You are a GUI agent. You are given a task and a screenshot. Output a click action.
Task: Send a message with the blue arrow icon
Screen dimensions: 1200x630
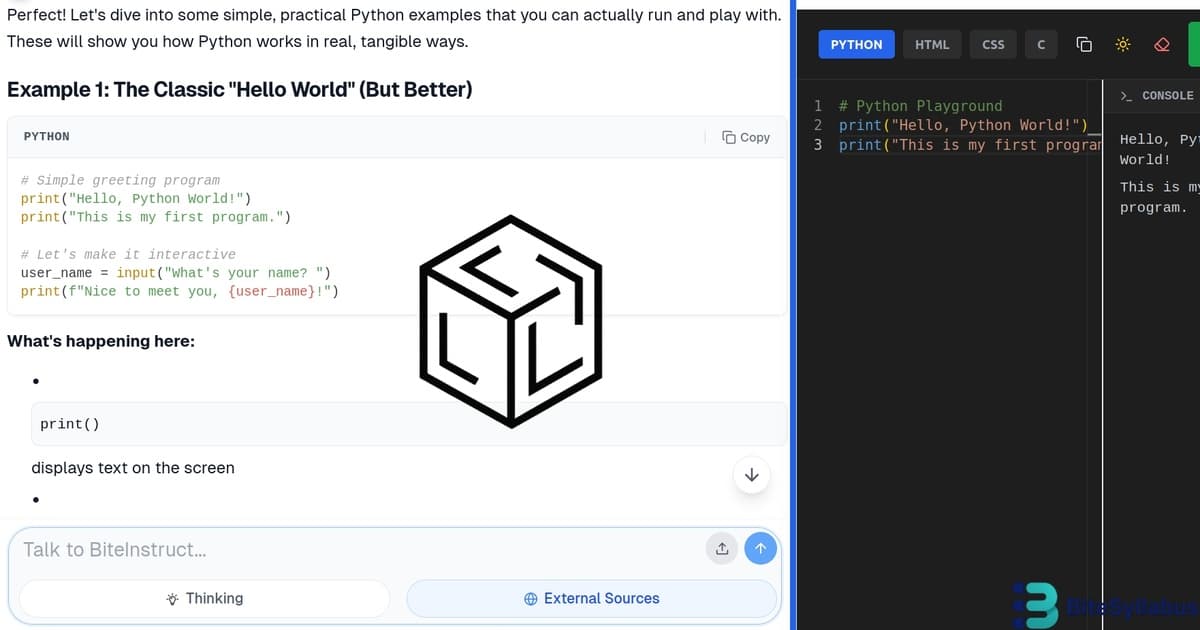pos(760,548)
